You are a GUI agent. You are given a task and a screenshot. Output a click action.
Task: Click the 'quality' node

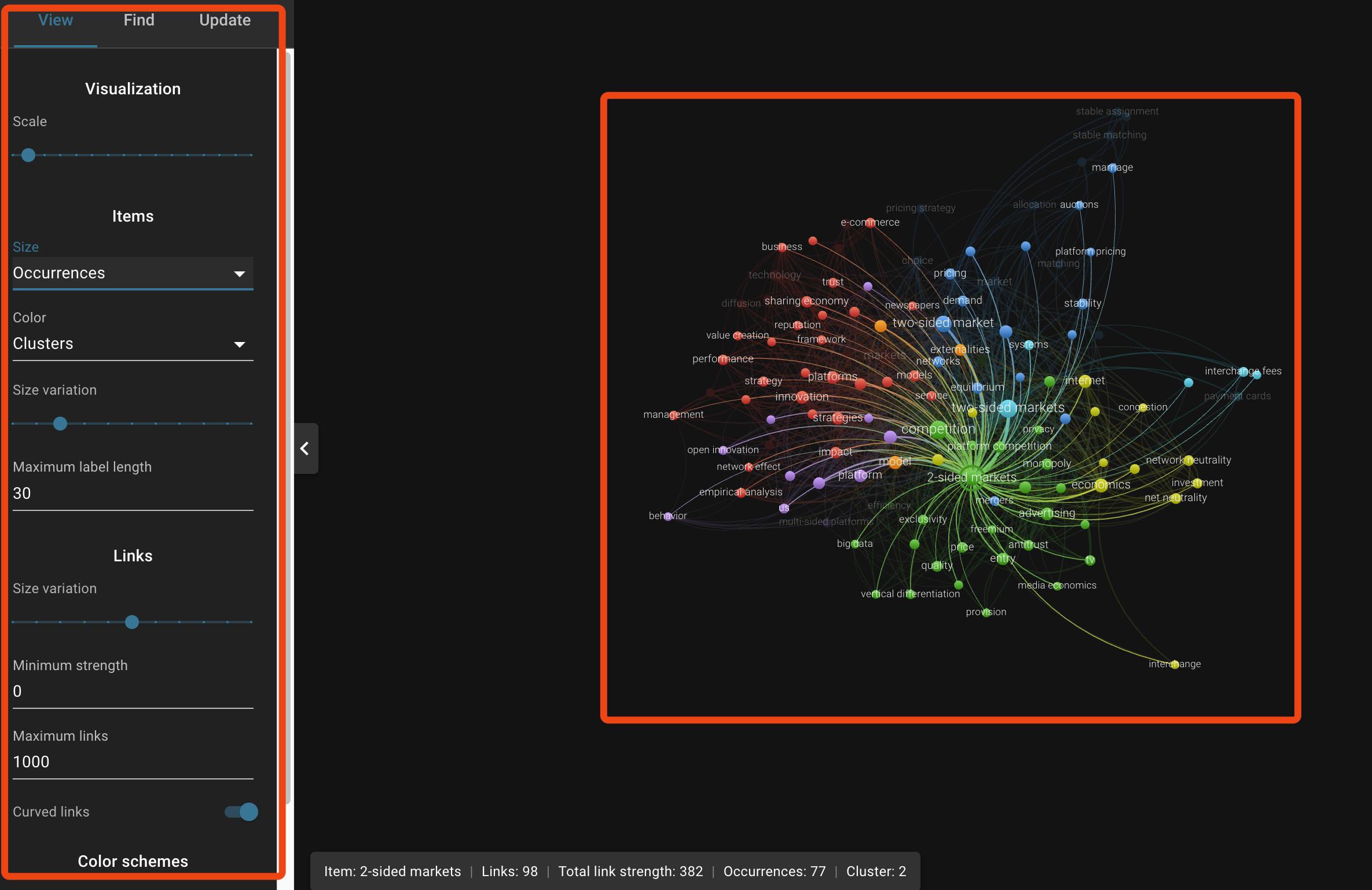pos(938,566)
